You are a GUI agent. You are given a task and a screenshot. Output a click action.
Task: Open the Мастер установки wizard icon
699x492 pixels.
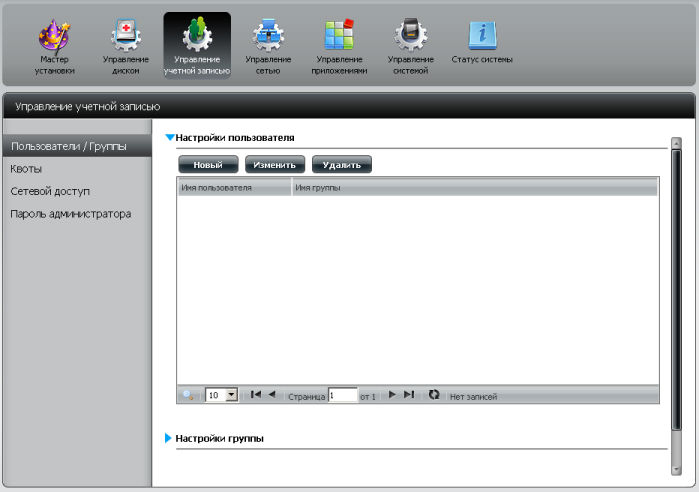(54, 46)
